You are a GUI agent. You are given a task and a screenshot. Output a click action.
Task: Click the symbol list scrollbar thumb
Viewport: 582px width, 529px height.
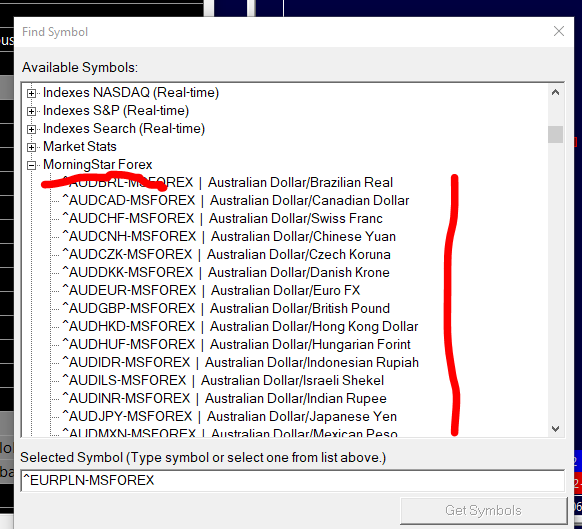click(x=555, y=134)
